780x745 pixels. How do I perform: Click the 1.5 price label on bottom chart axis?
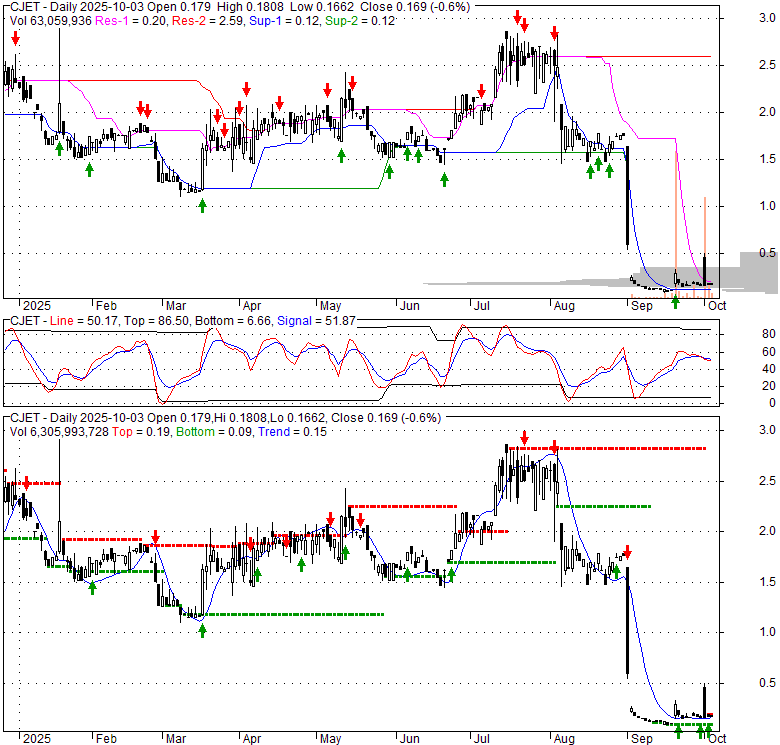tap(767, 581)
